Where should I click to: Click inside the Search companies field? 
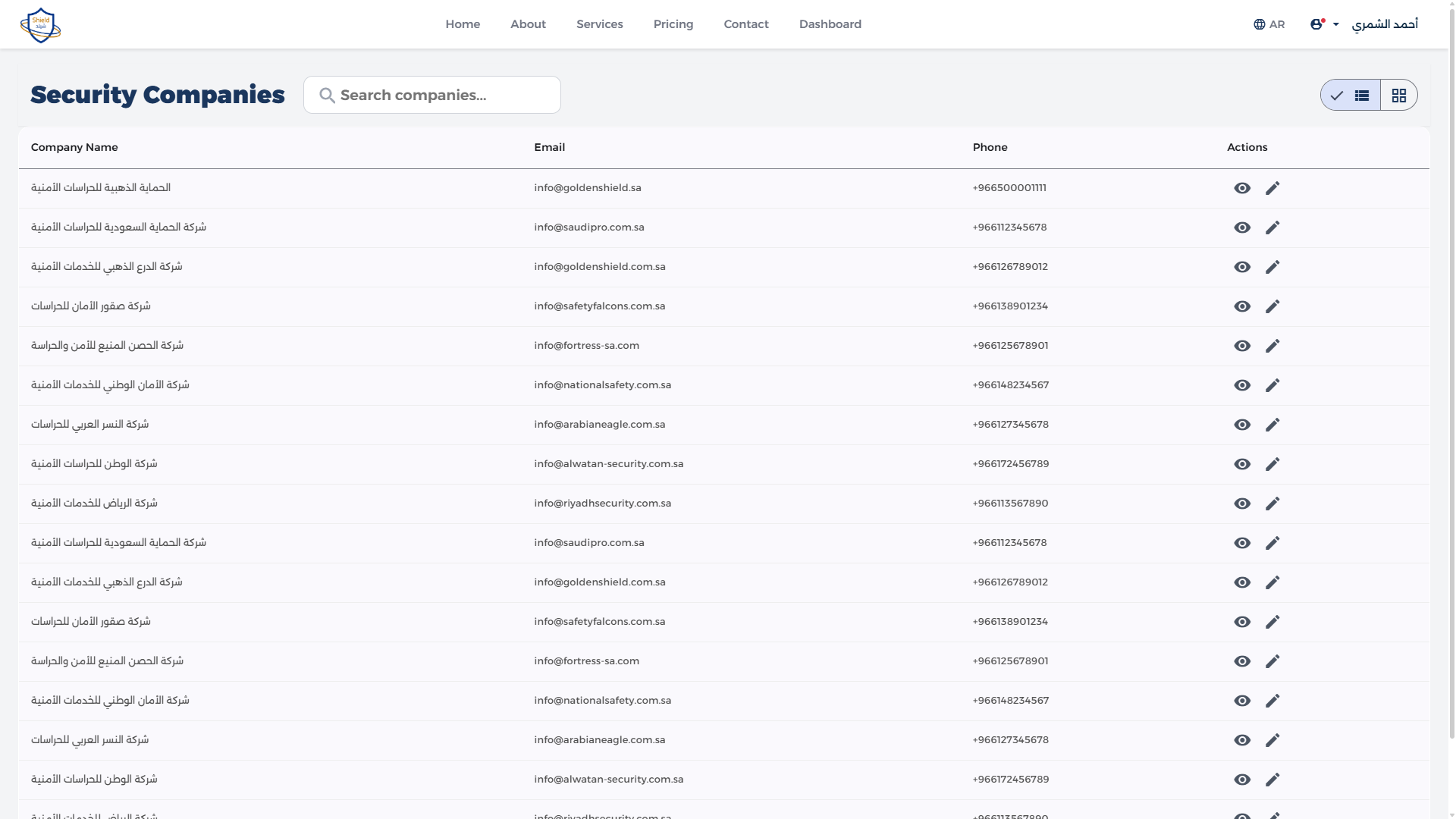432,95
